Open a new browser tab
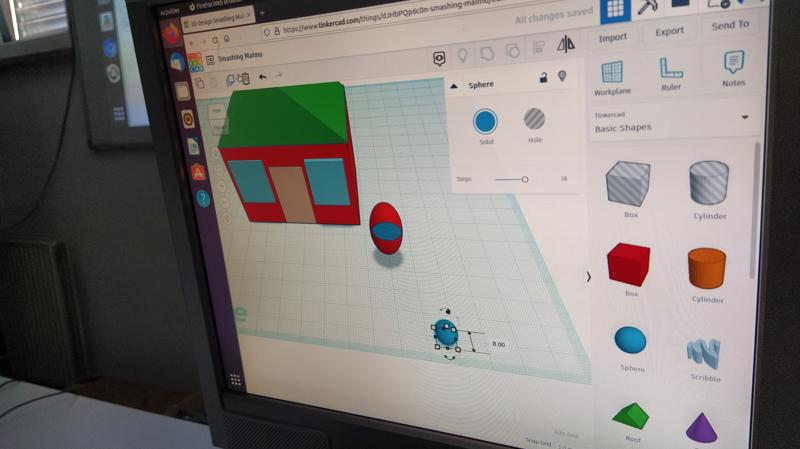The width and height of the screenshot is (800, 449). [x=262, y=14]
